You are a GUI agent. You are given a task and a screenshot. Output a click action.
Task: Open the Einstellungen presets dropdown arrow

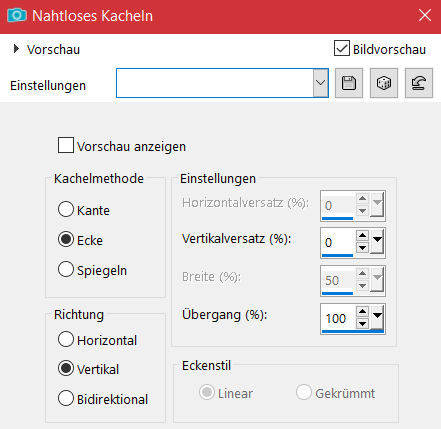click(x=321, y=83)
